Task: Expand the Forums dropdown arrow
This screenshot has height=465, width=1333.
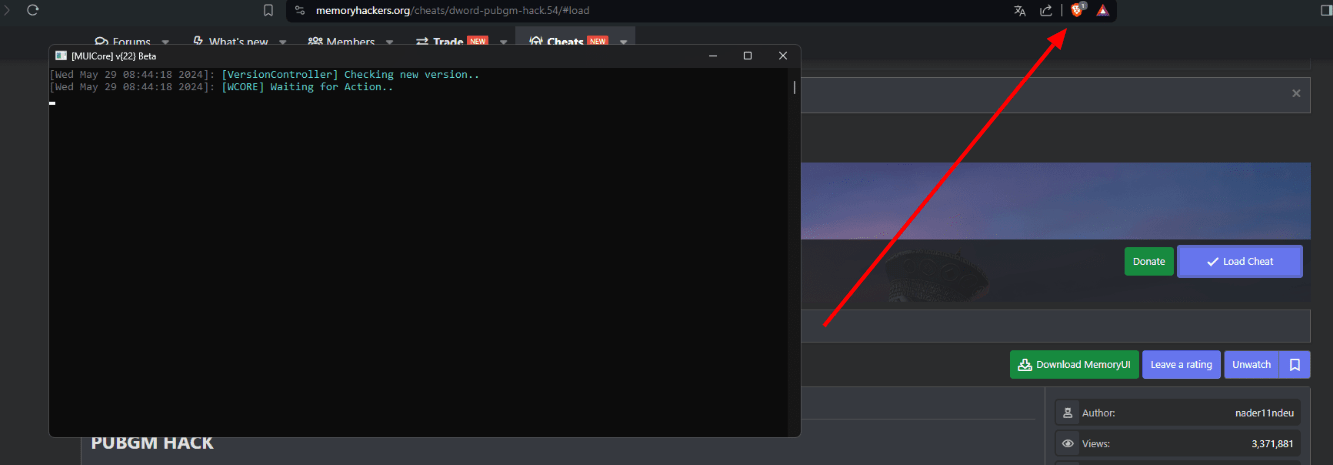Action: point(165,42)
